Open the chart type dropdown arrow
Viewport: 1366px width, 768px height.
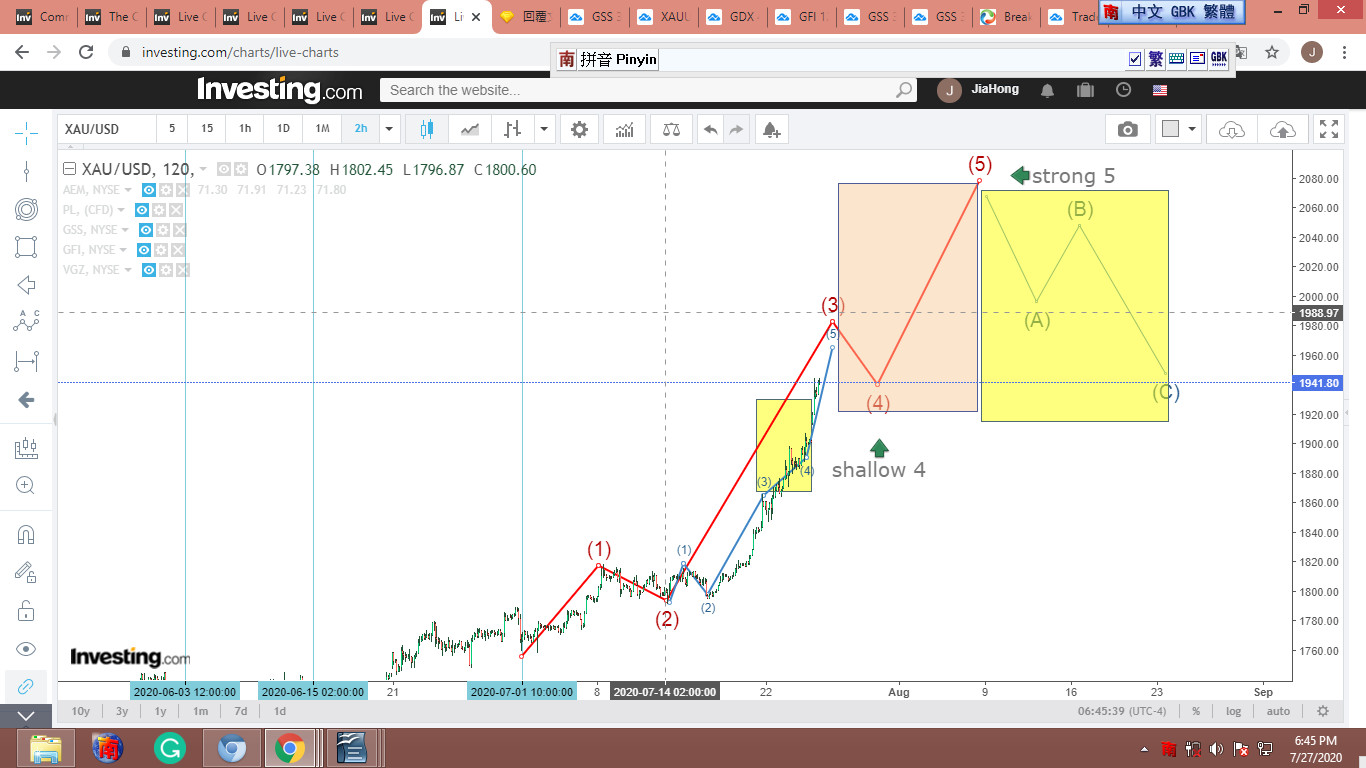544,129
